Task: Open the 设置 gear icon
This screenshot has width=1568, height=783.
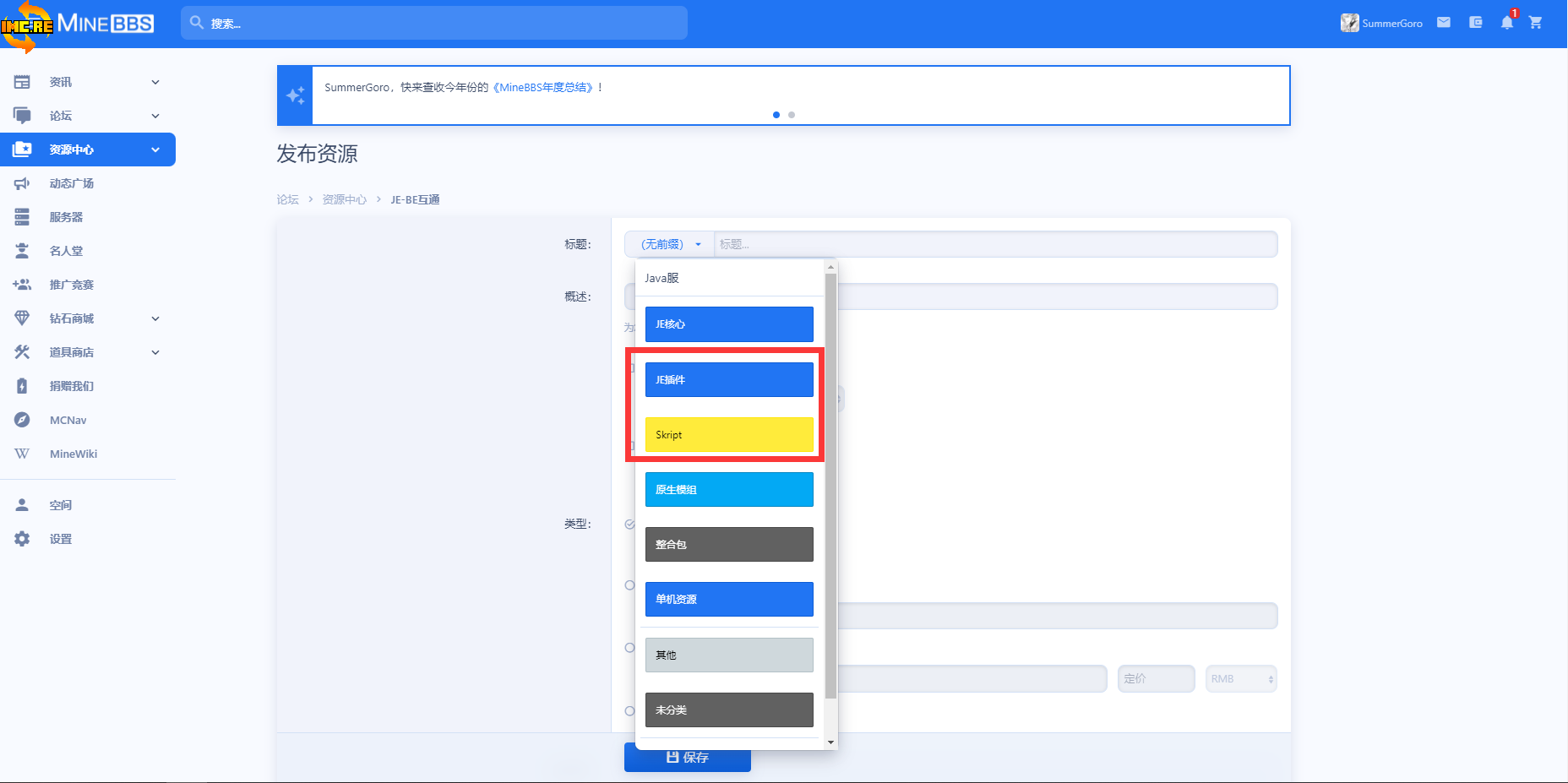Action: [22, 539]
